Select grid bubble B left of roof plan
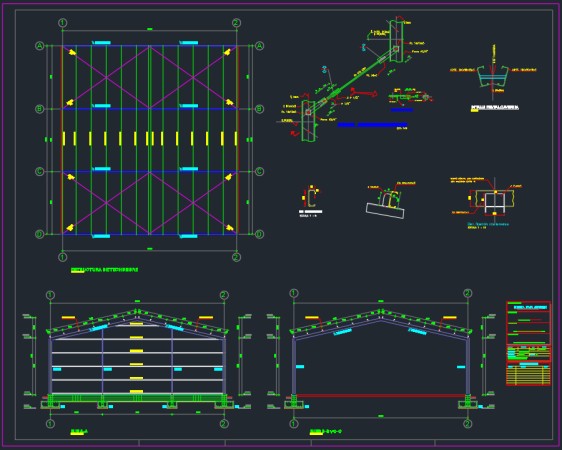Viewport: 562px width, 450px height. click(40, 109)
